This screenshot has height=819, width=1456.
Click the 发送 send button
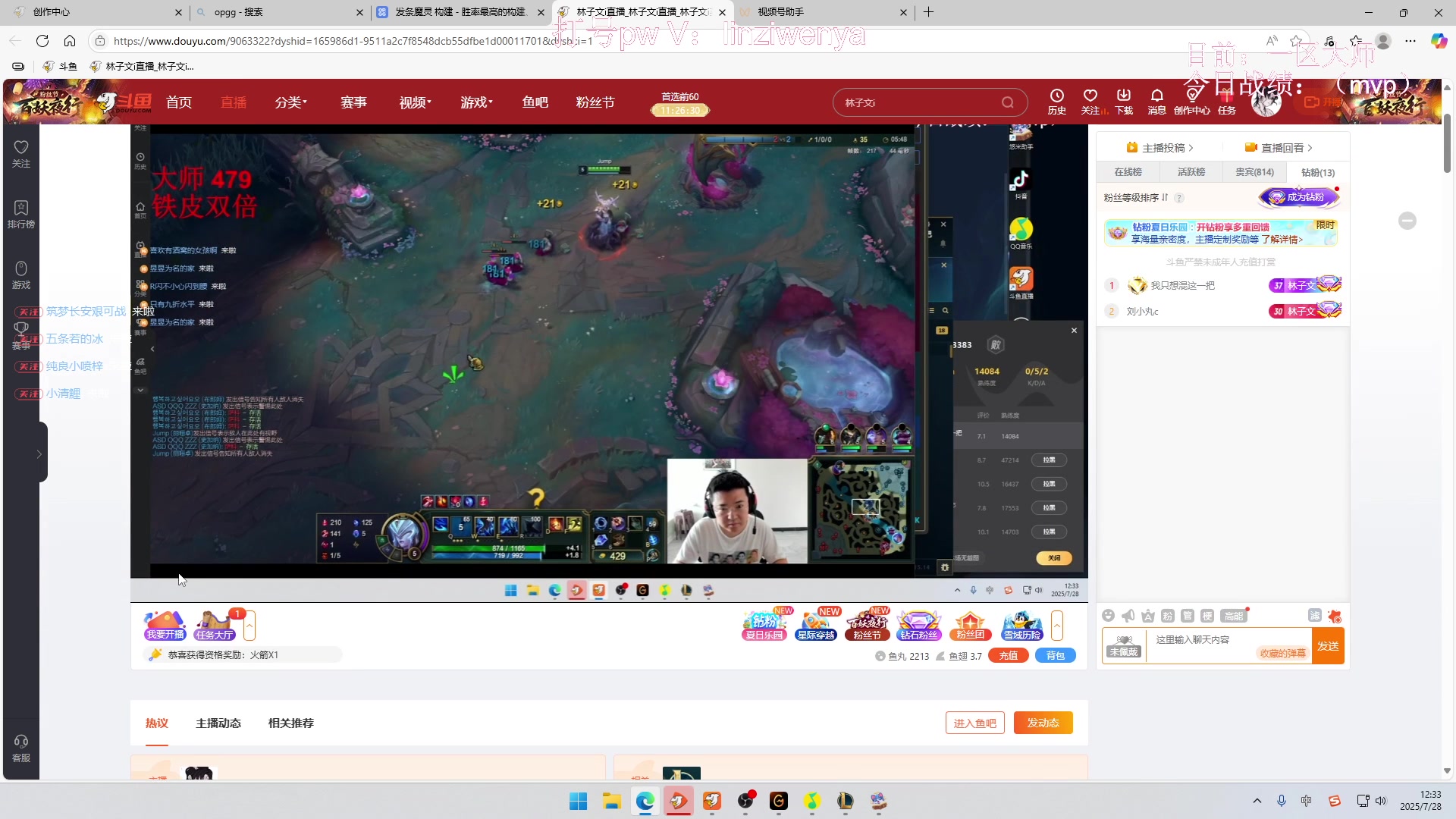[1328, 646]
